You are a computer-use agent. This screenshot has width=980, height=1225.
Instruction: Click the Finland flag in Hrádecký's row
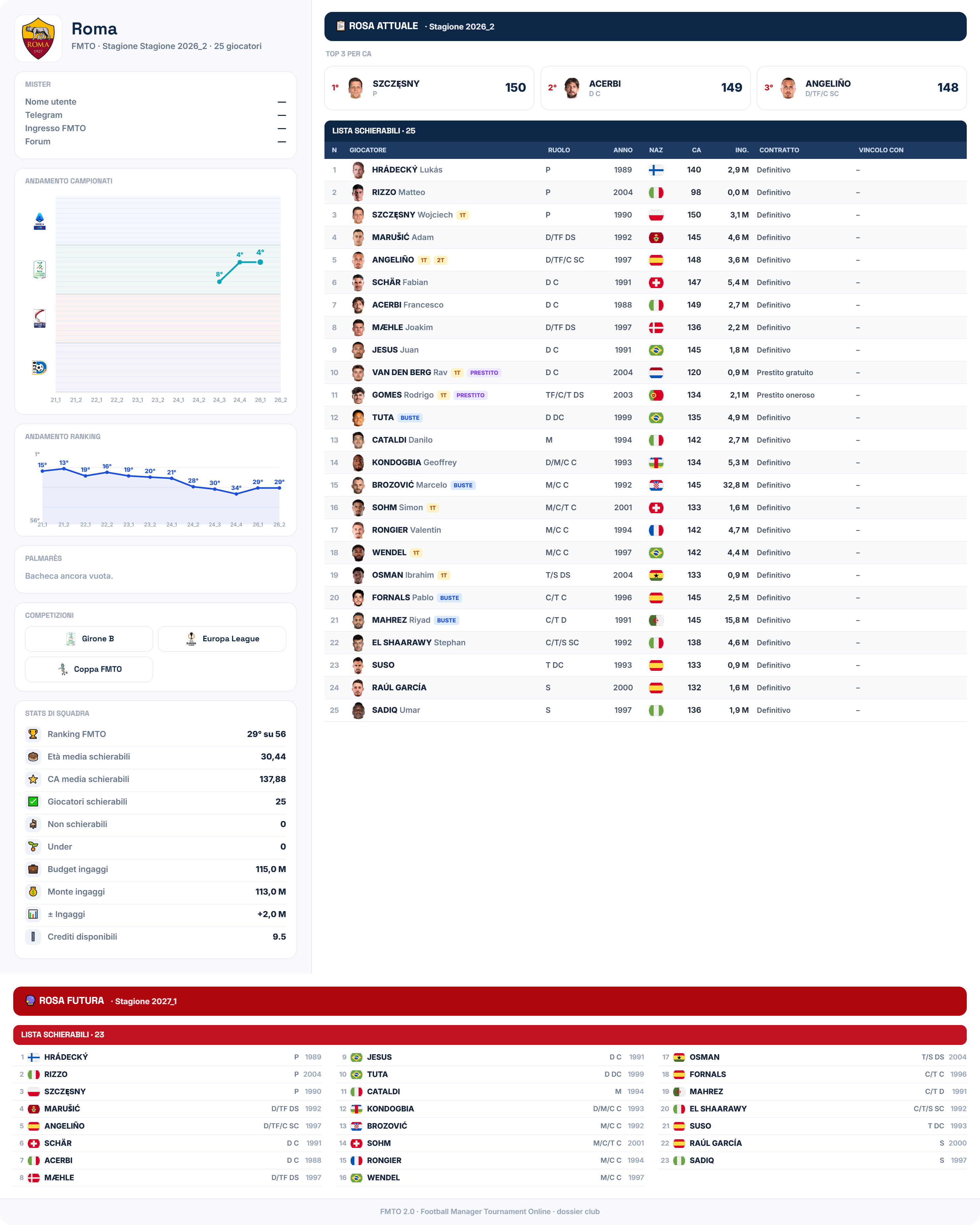click(x=656, y=170)
